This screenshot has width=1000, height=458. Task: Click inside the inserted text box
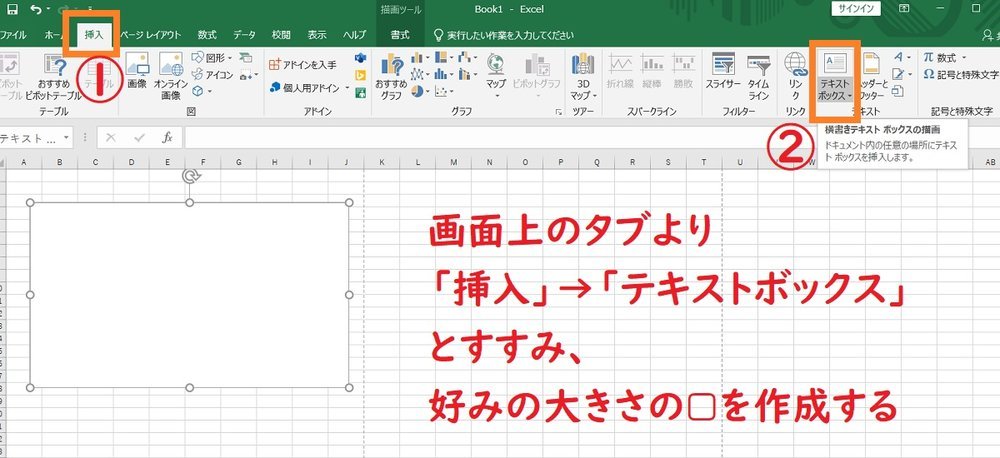point(189,295)
